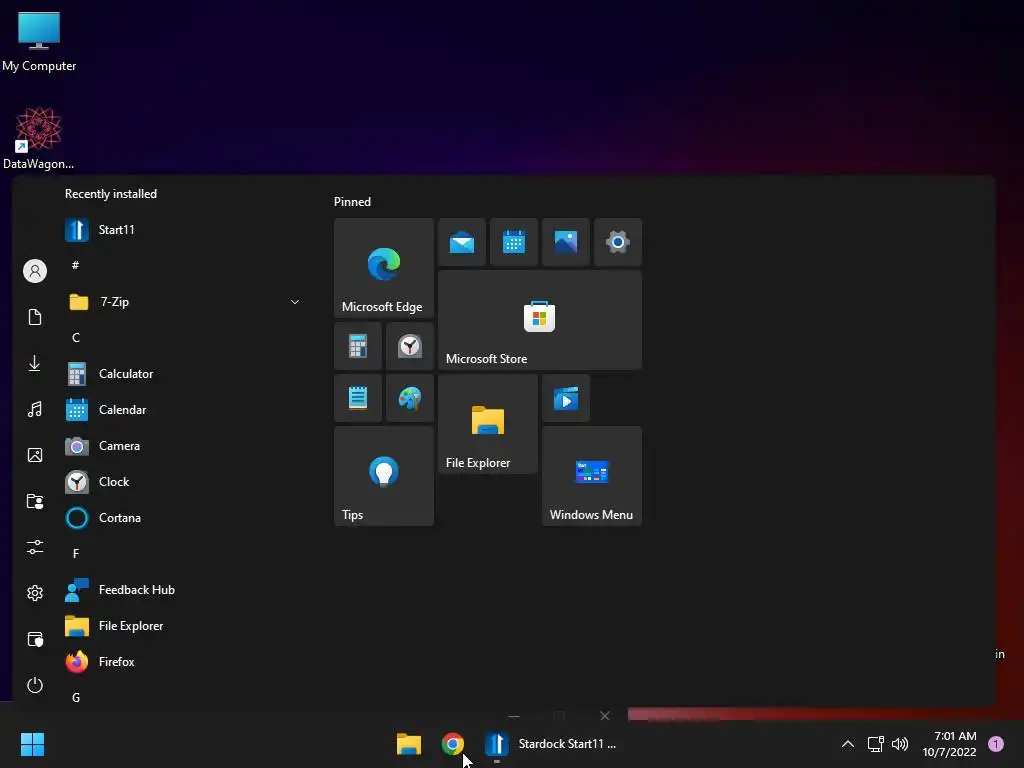Click the network icon in system tray

tap(876, 744)
